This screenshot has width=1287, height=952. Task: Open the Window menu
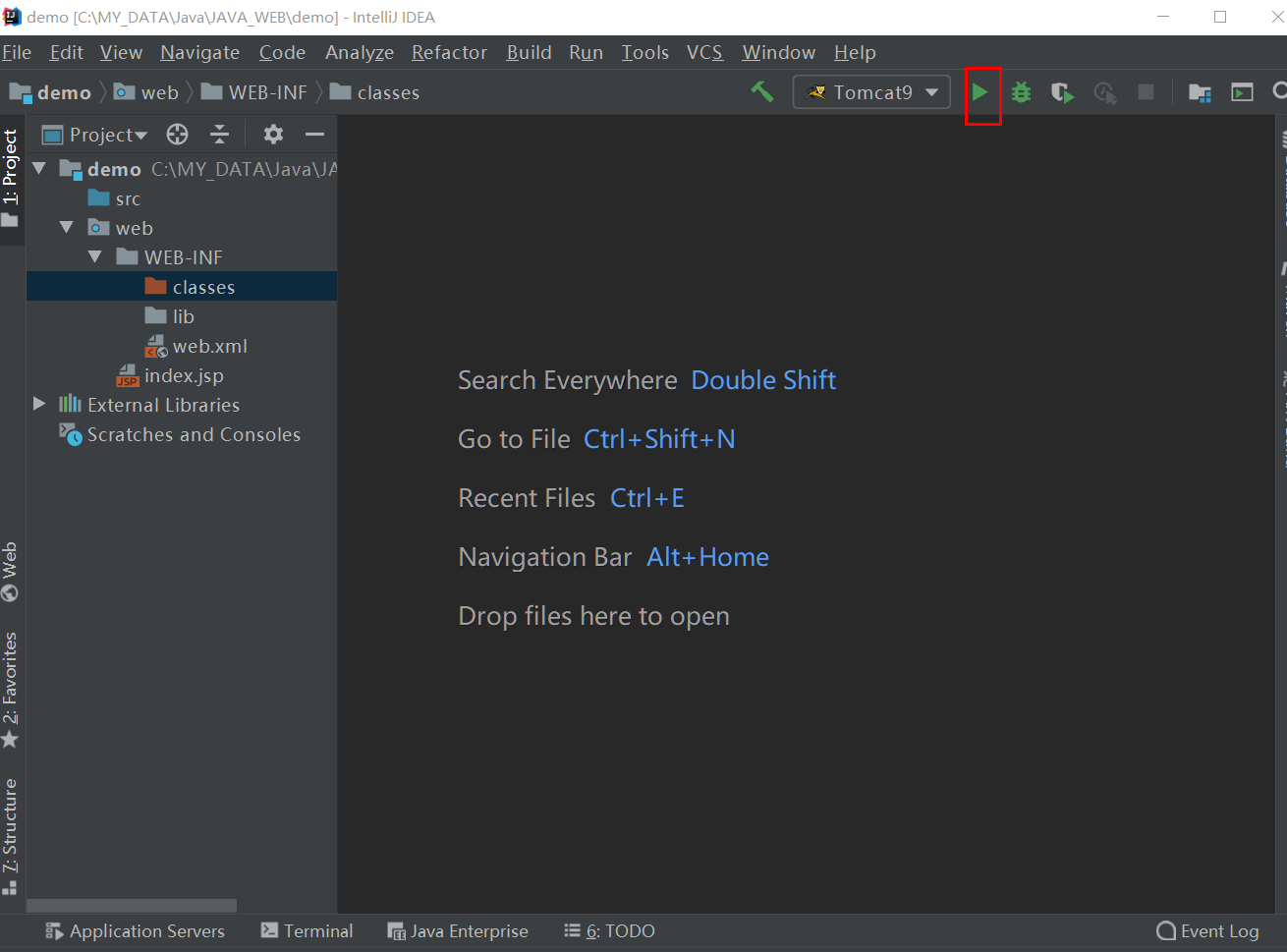(778, 52)
